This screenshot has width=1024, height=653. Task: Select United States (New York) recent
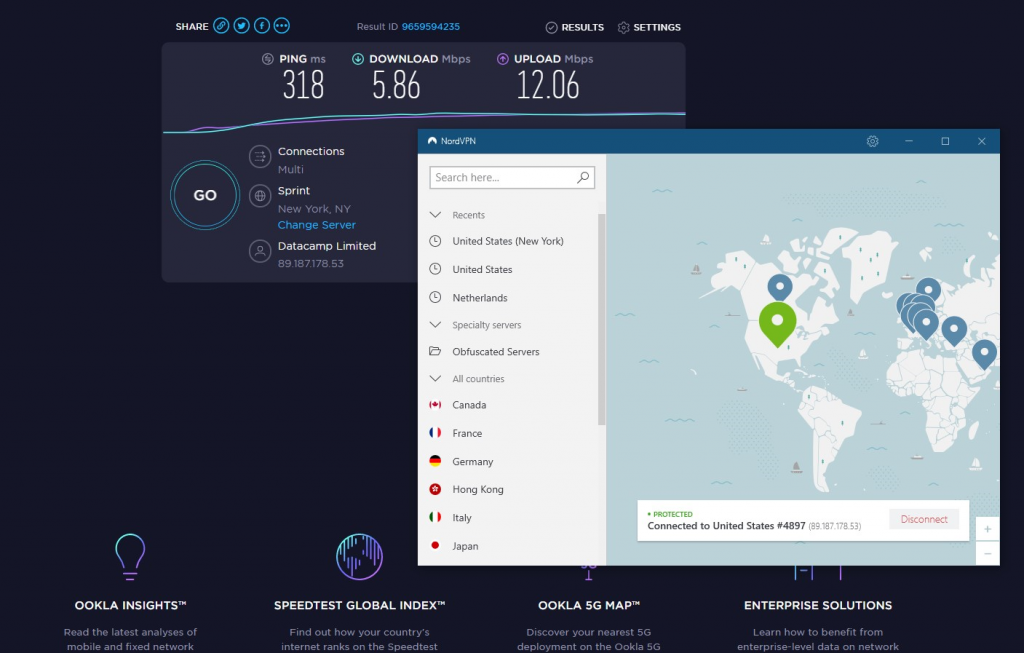pos(508,241)
